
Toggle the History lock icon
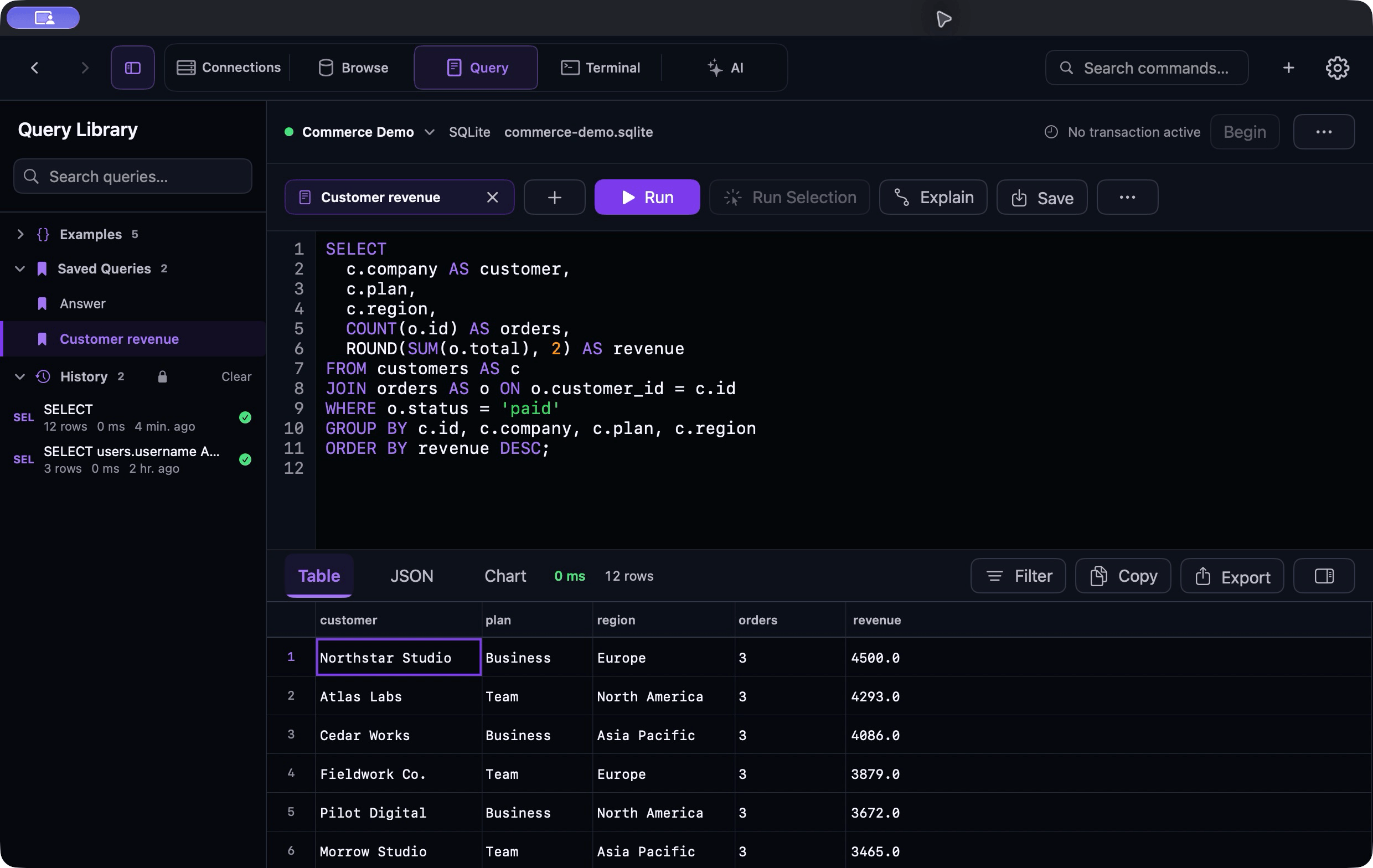(x=163, y=376)
